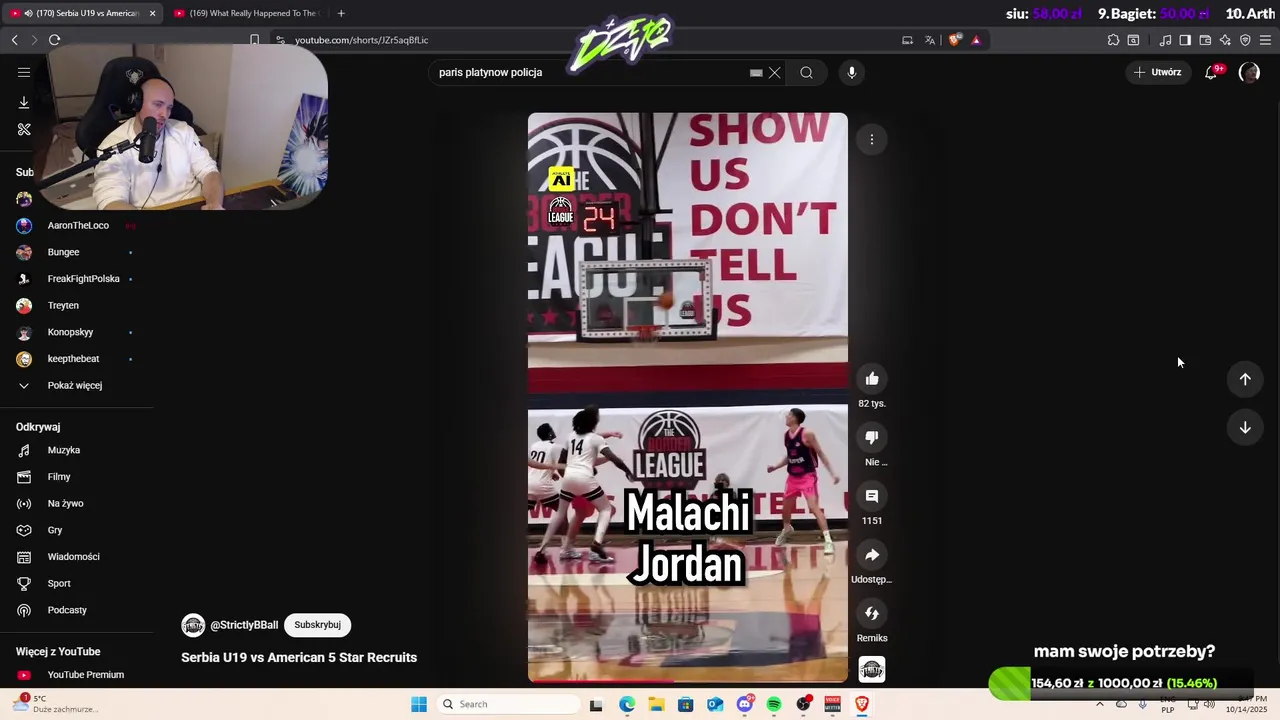Open the on-screen keyboard in search box
This screenshot has width=1280, height=720.
(x=756, y=72)
